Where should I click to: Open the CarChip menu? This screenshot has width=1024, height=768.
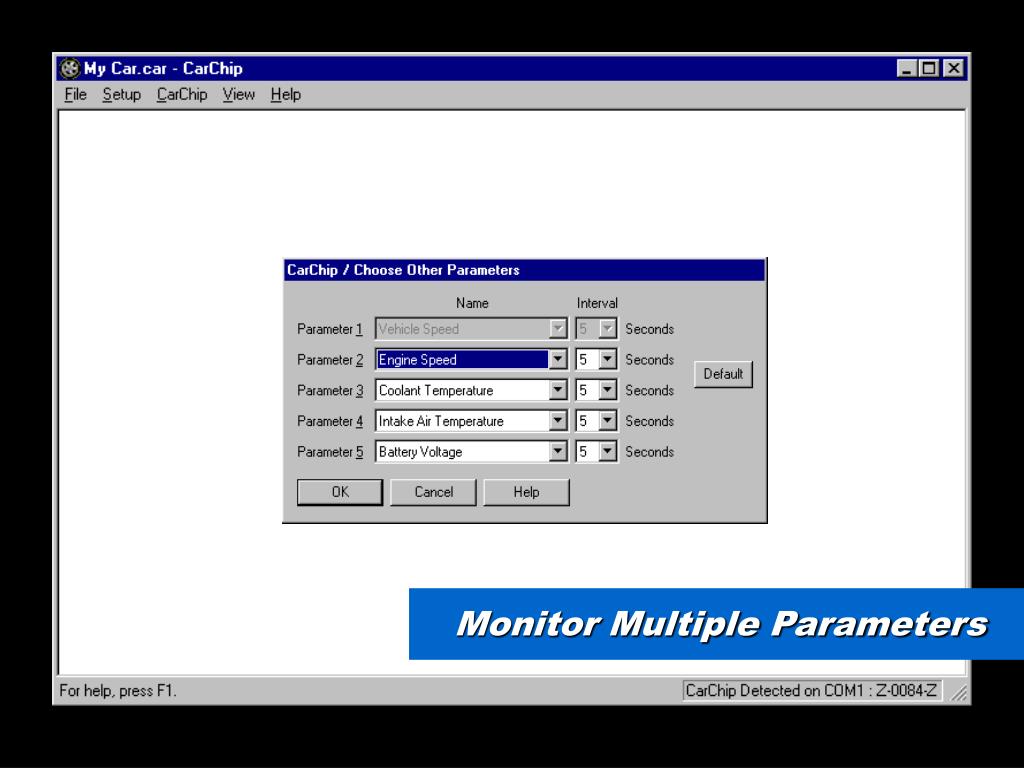(182, 95)
